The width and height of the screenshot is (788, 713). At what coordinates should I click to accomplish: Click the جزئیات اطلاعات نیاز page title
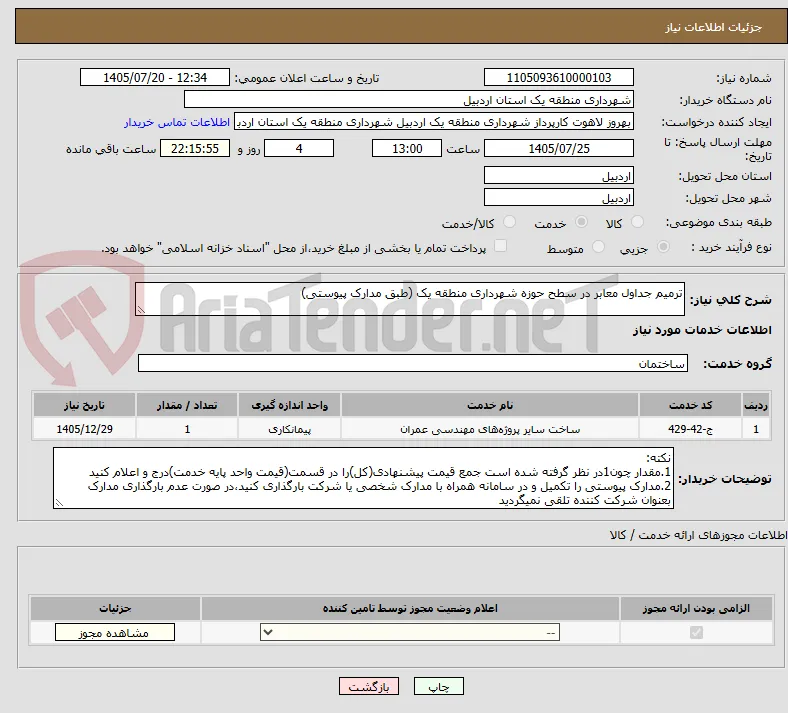tap(714, 27)
